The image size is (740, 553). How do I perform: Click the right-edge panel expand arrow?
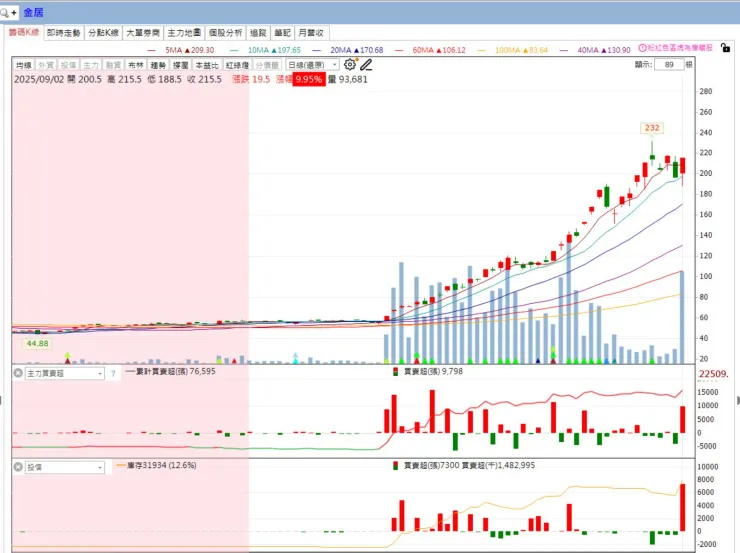click(738, 400)
